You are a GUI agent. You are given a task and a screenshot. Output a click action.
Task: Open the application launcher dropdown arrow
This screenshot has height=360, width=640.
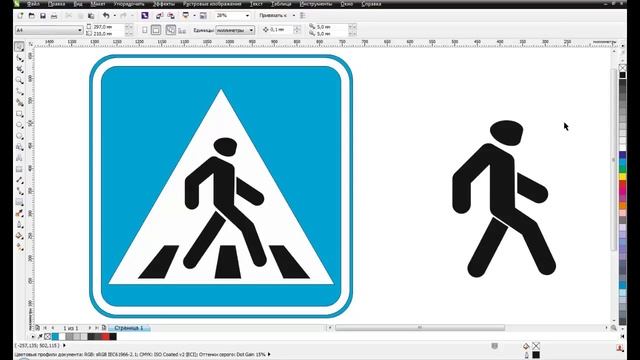(194, 16)
